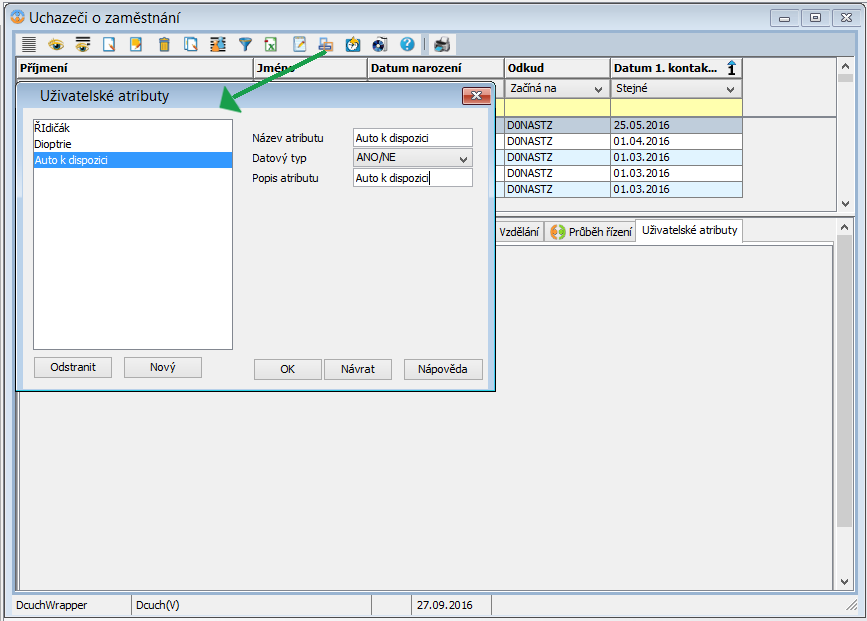Export to Excel via toolbar icon
Viewport: 867px width, 621px height.
pyautogui.click(x=271, y=45)
